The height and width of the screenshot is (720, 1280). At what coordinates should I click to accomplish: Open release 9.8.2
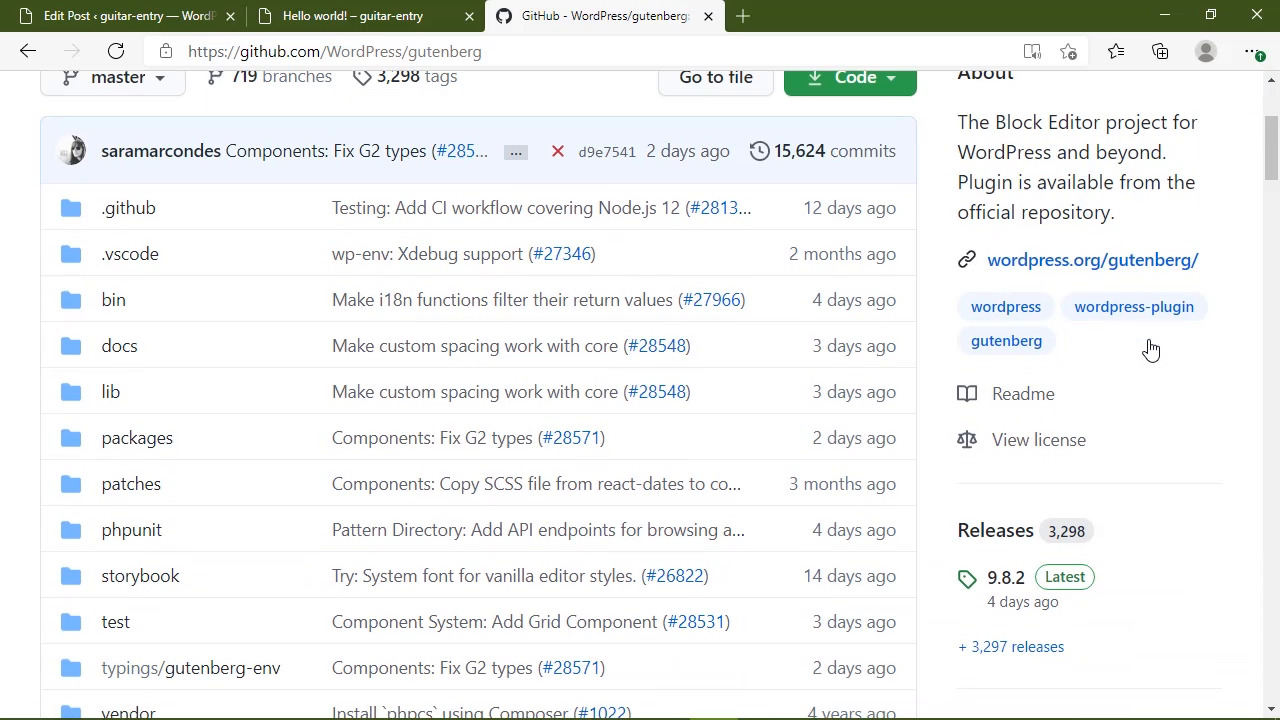click(1006, 578)
